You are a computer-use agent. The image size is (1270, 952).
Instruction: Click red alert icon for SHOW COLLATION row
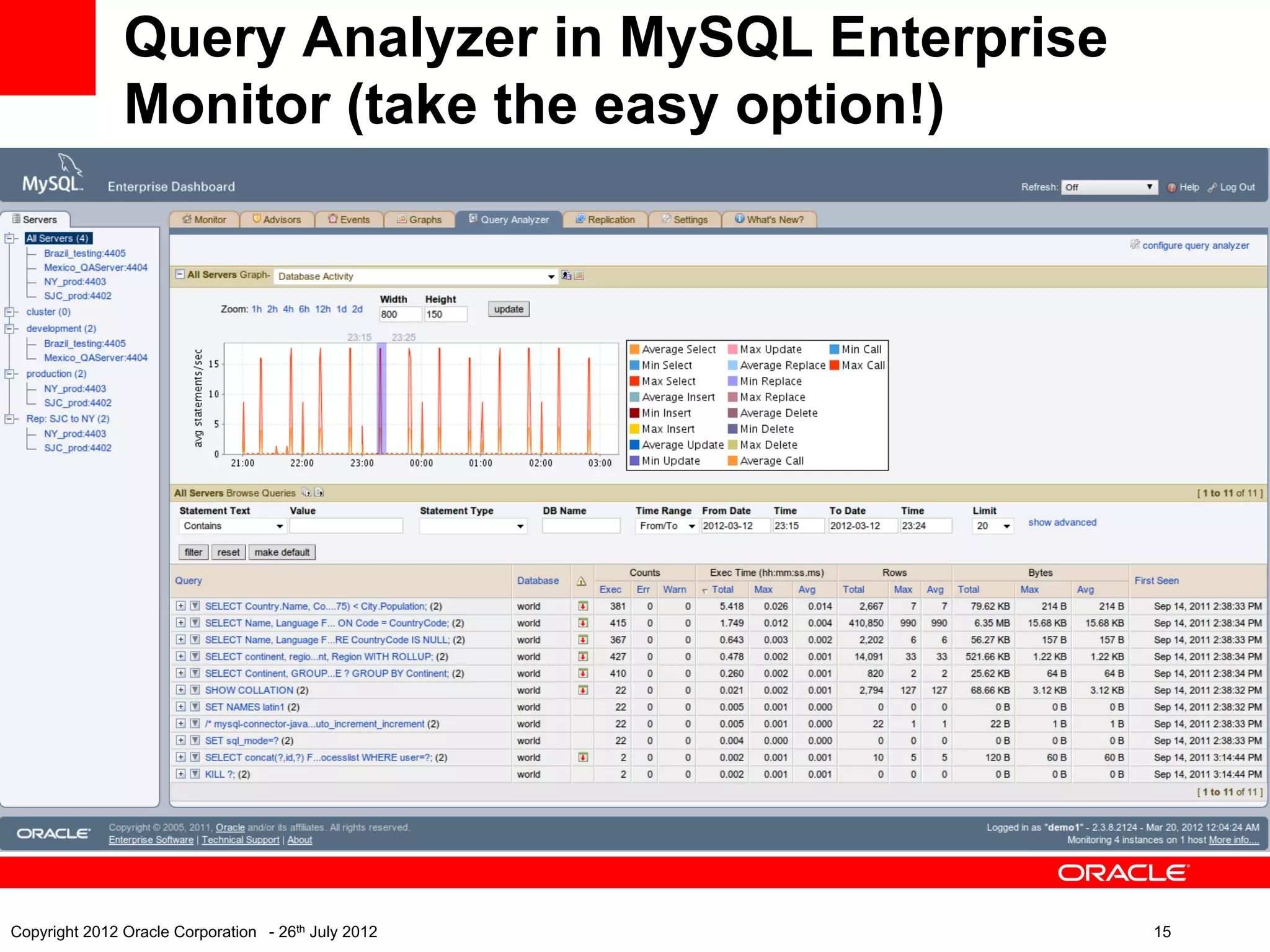(x=583, y=690)
